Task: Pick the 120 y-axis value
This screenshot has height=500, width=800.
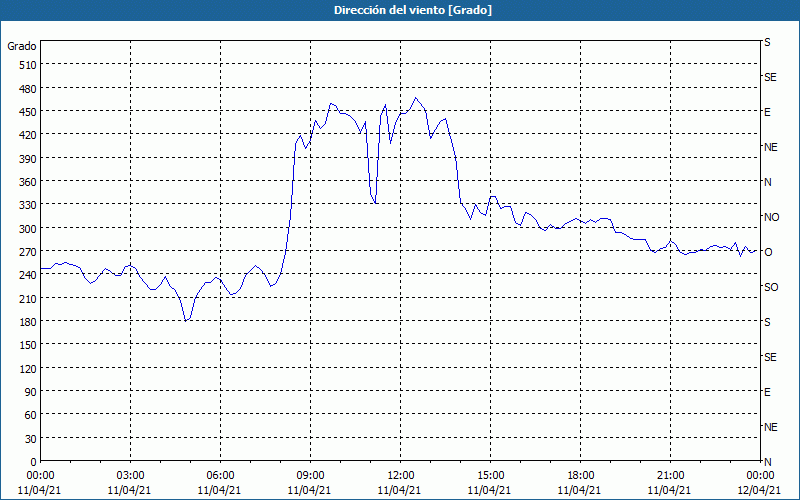Action: pos(29,368)
